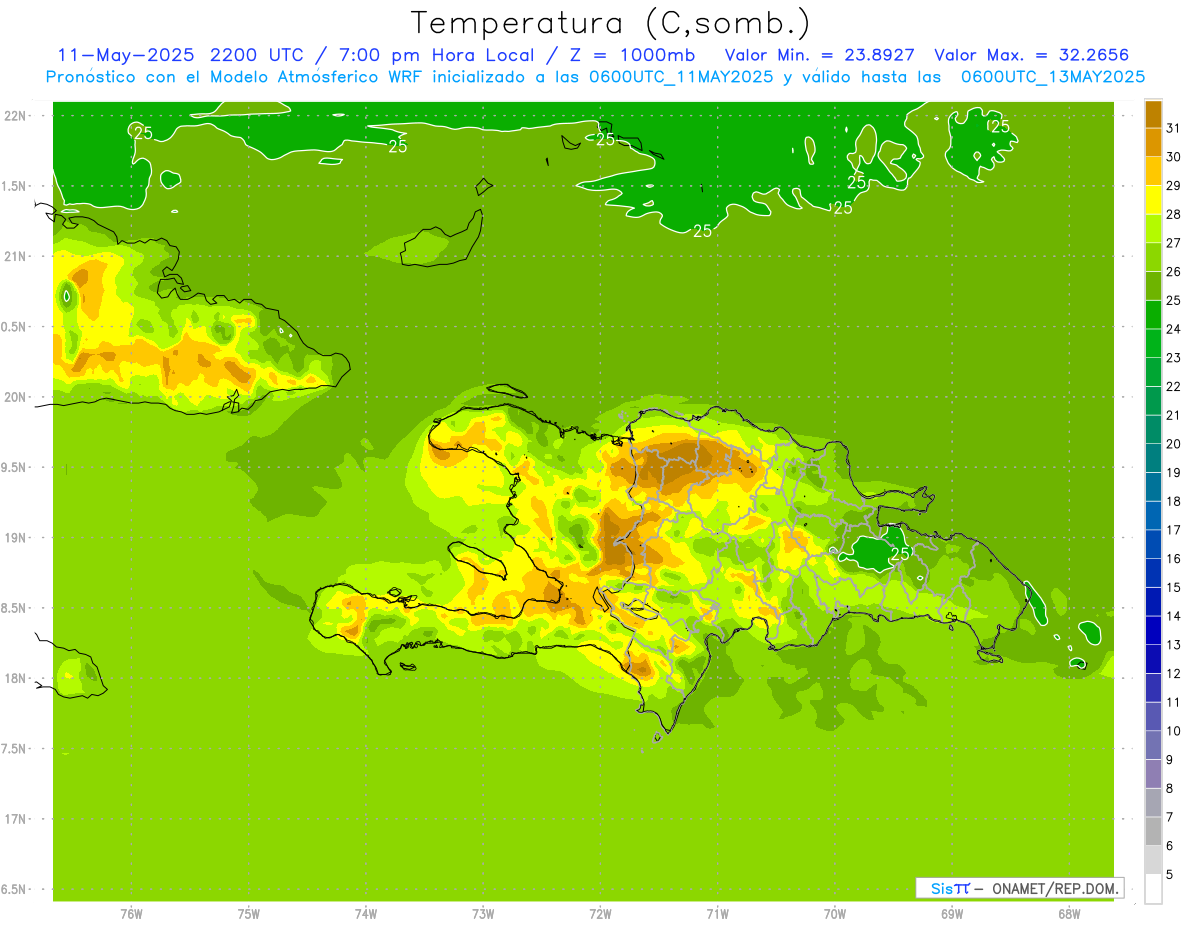Click the "20N" latitude label
The image size is (1200, 927).
tap(14, 397)
